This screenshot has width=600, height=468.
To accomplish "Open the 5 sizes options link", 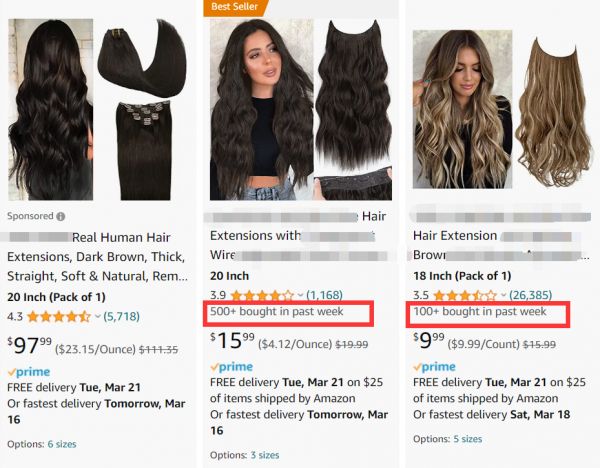I will (x=468, y=439).
